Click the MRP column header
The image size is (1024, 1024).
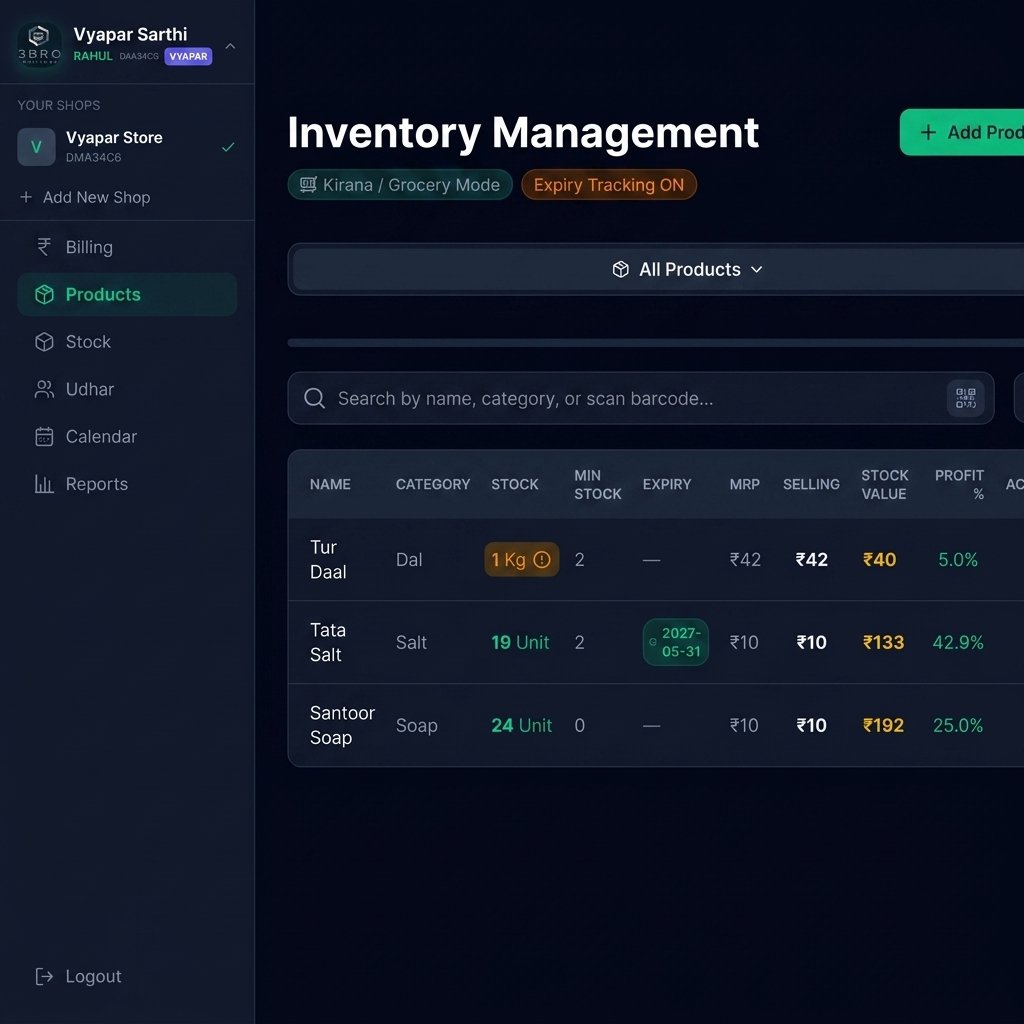click(x=744, y=485)
